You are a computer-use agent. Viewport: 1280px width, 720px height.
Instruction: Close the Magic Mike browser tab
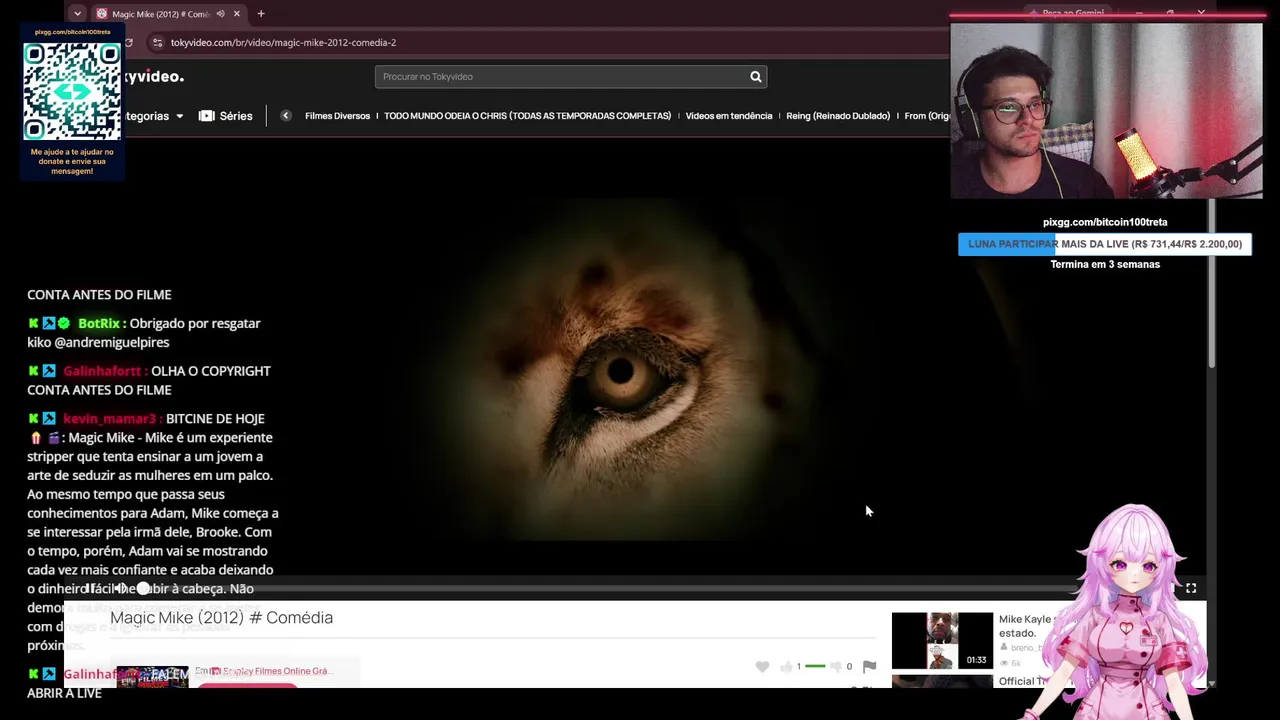(237, 14)
